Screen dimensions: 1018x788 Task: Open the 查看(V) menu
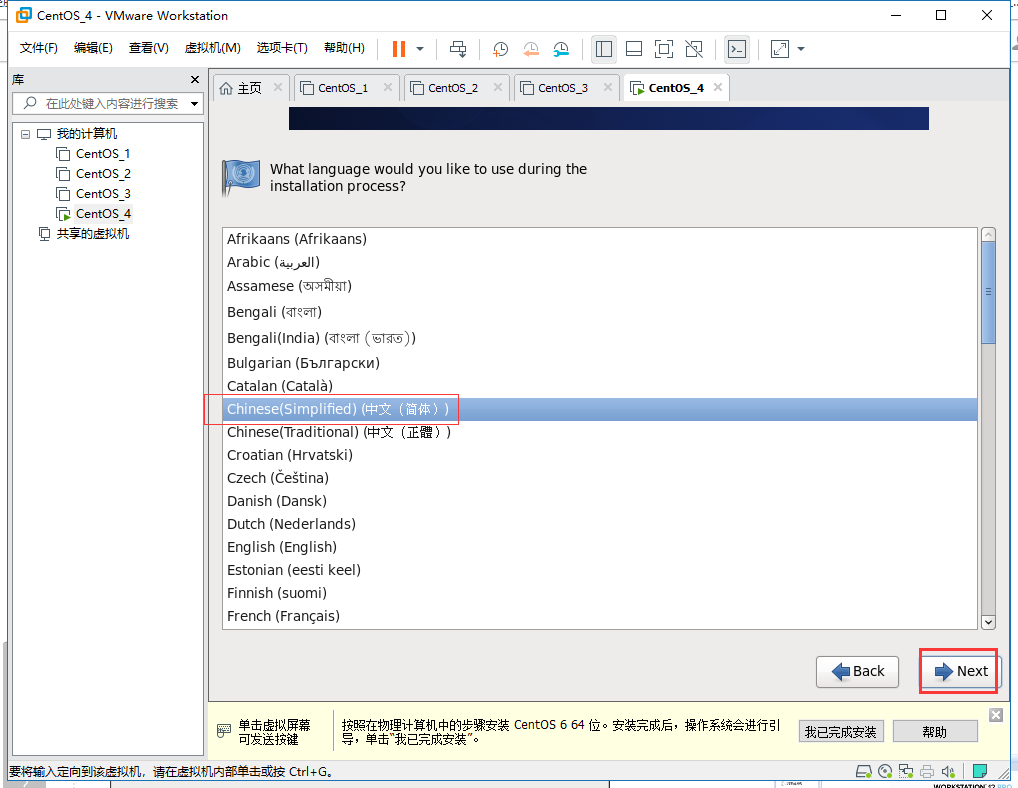[x=149, y=48]
